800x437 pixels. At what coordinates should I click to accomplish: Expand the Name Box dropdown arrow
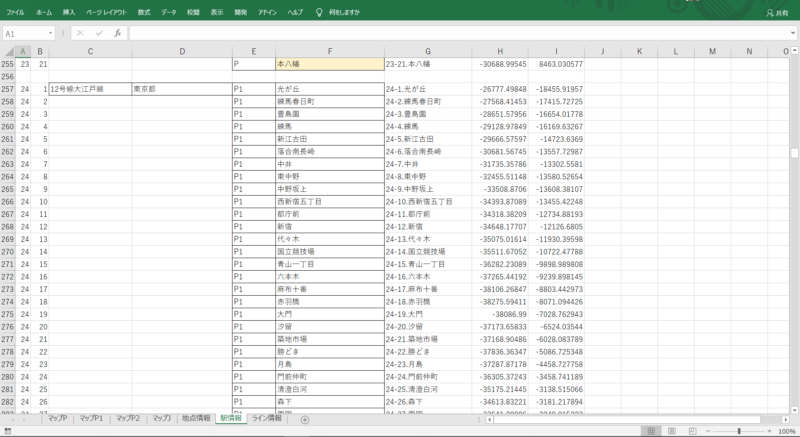(x=51, y=34)
